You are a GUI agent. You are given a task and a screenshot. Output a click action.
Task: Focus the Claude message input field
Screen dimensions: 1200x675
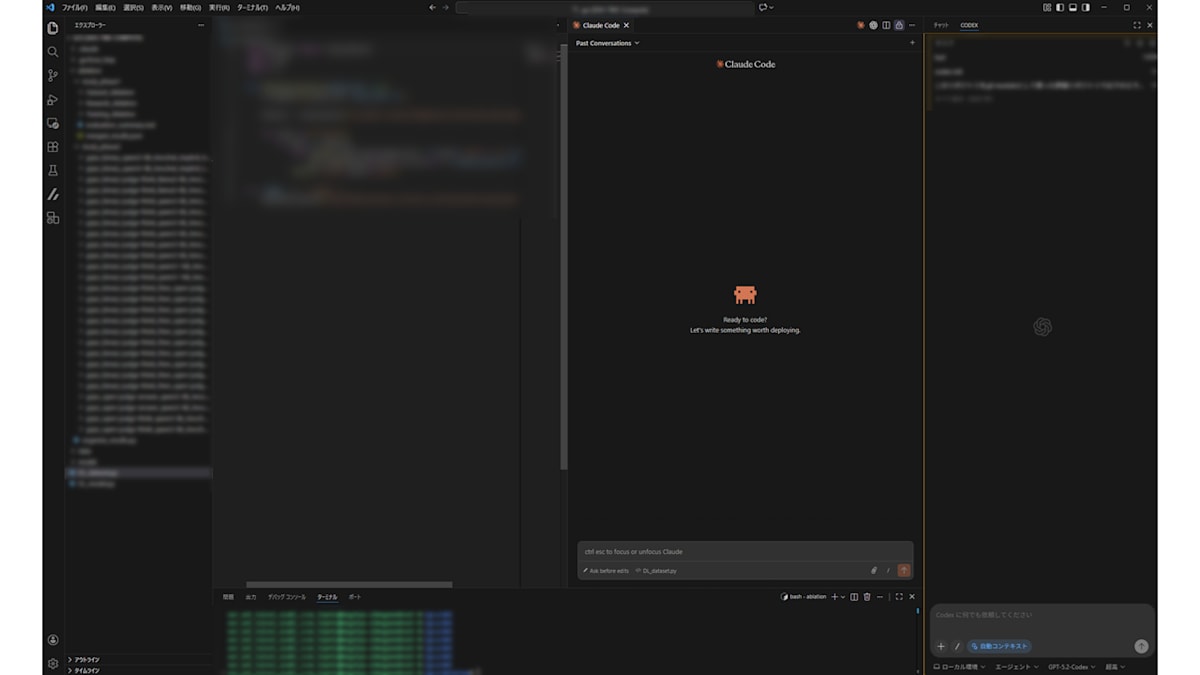pos(745,552)
